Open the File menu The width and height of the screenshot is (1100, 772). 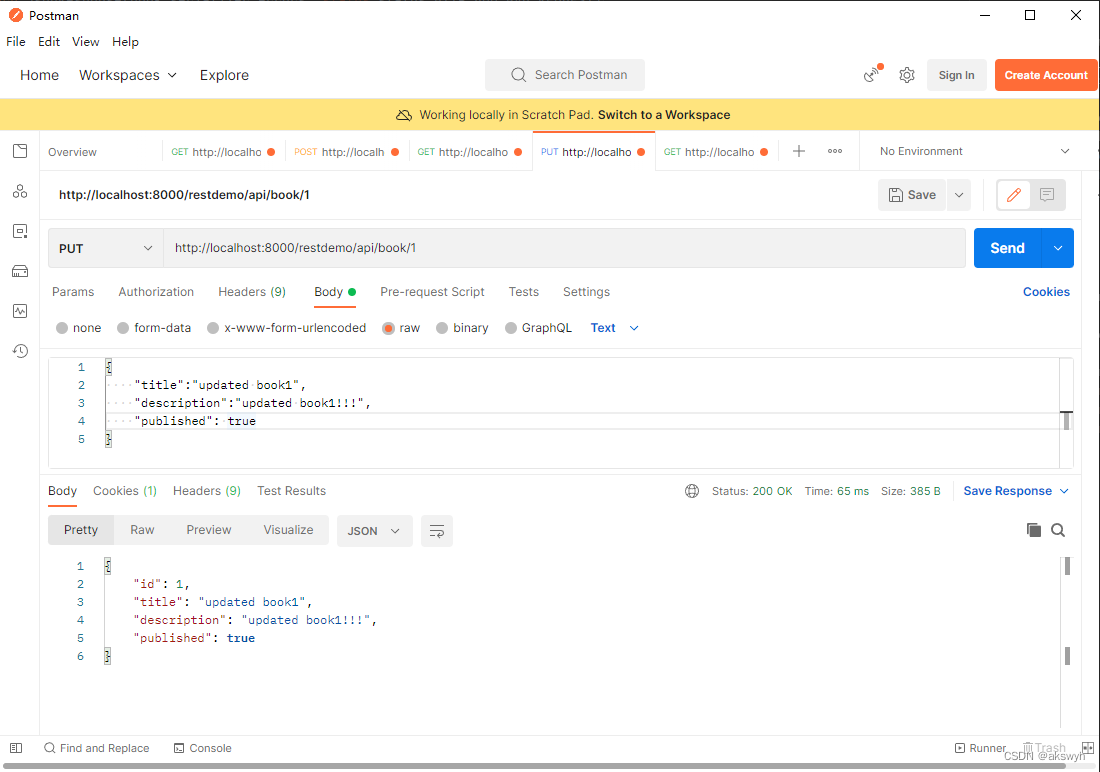(15, 42)
